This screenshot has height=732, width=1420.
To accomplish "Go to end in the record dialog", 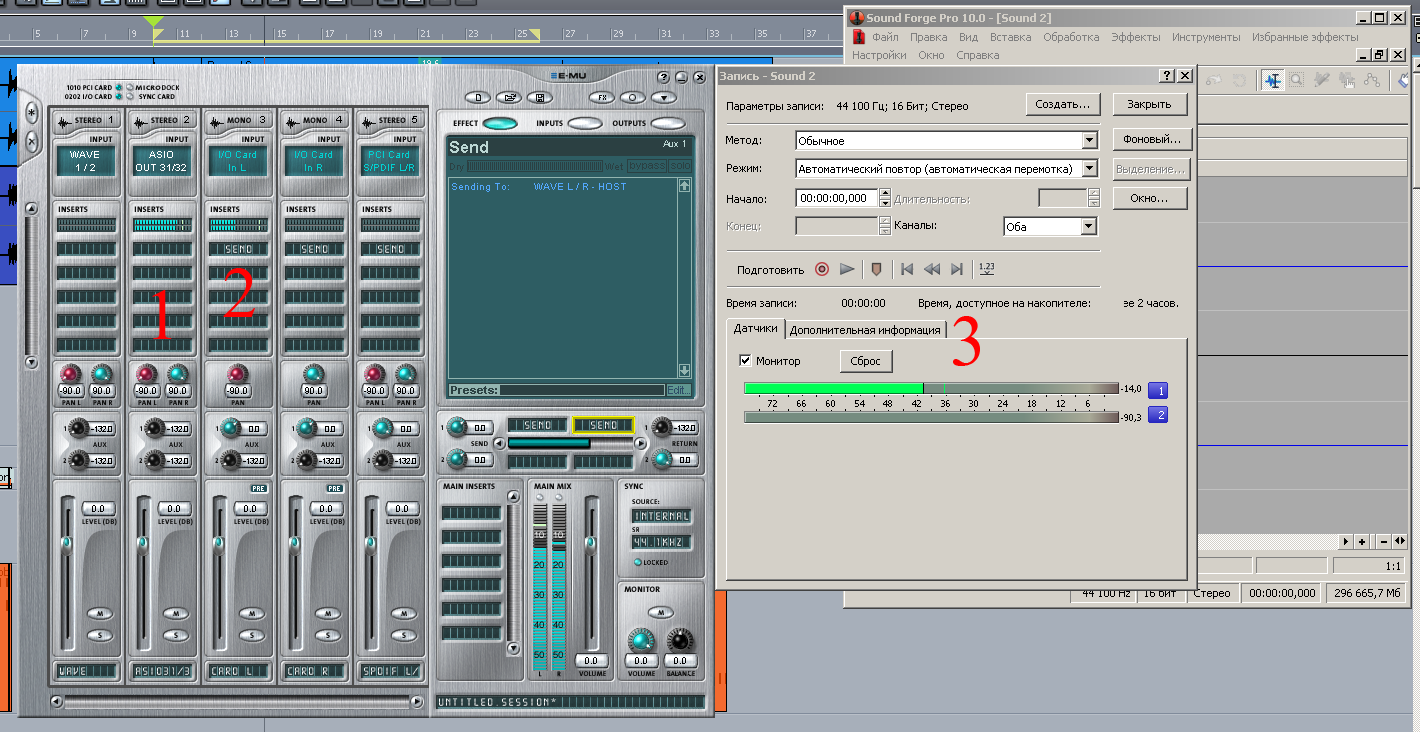I will coord(957,269).
